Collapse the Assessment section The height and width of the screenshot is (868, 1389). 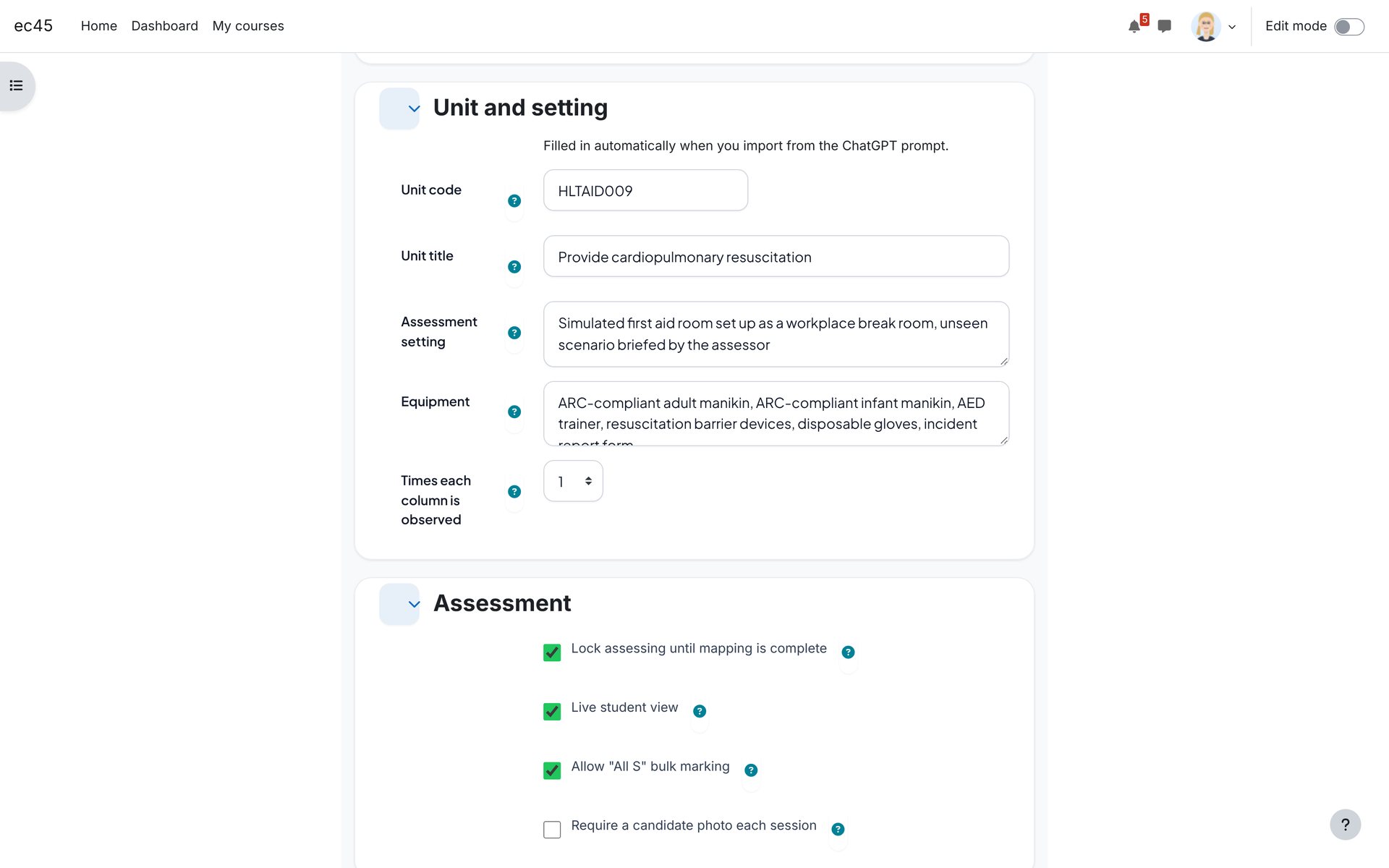pos(399,604)
